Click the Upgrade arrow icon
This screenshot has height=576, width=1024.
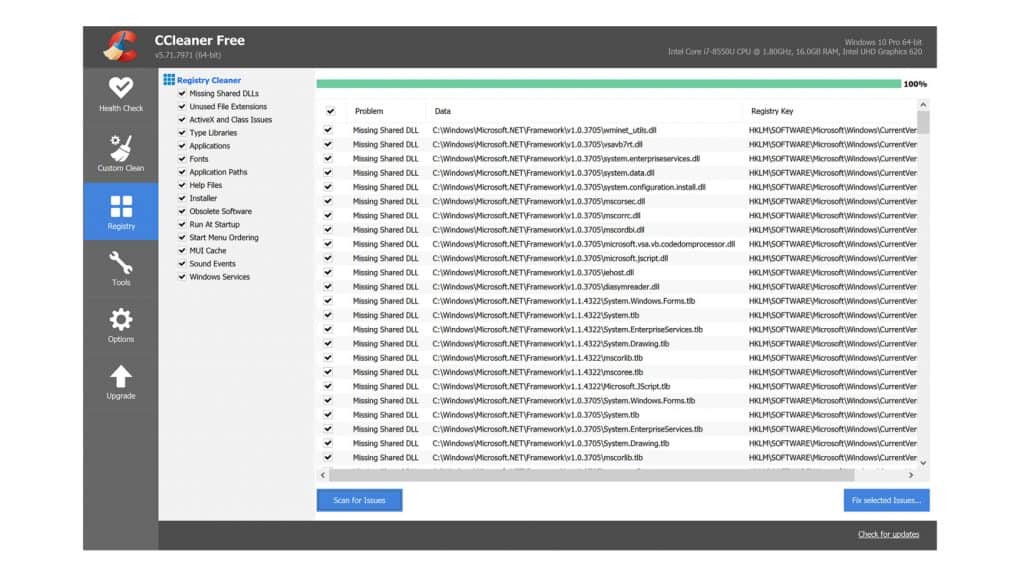(x=120, y=377)
